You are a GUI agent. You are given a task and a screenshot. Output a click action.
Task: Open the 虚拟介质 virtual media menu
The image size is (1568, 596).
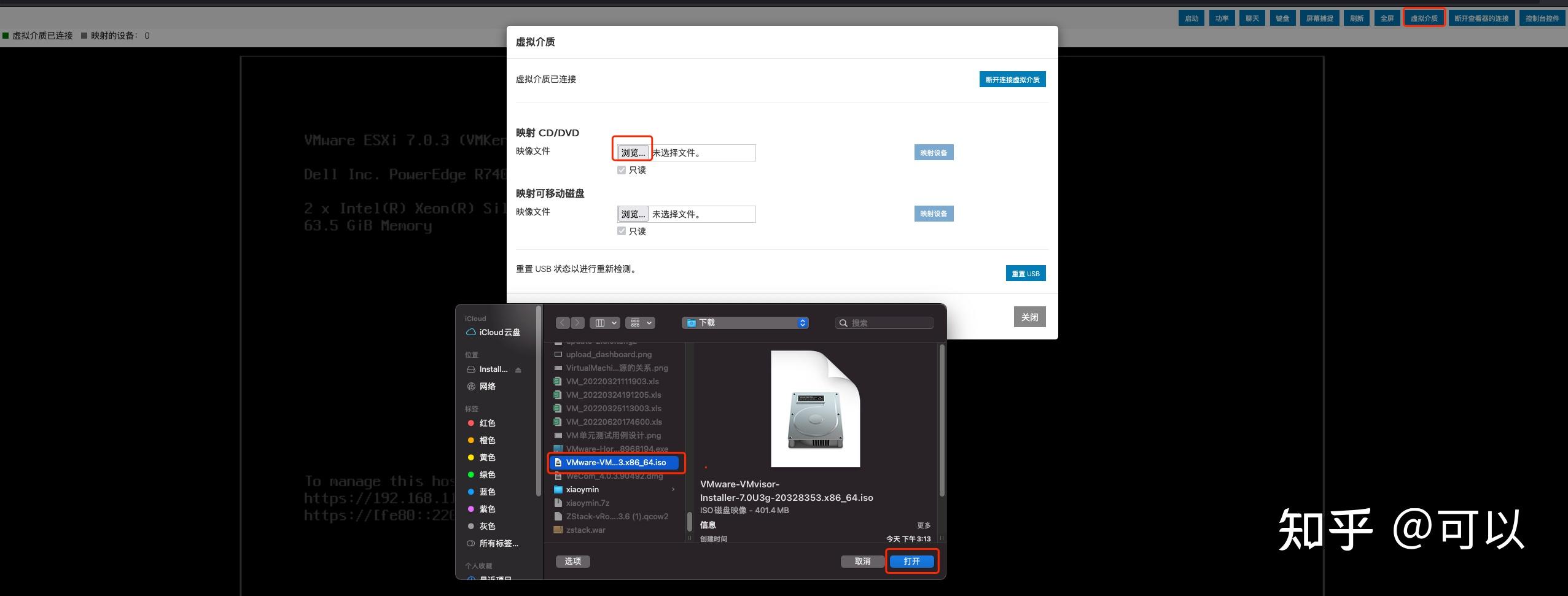1424,18
